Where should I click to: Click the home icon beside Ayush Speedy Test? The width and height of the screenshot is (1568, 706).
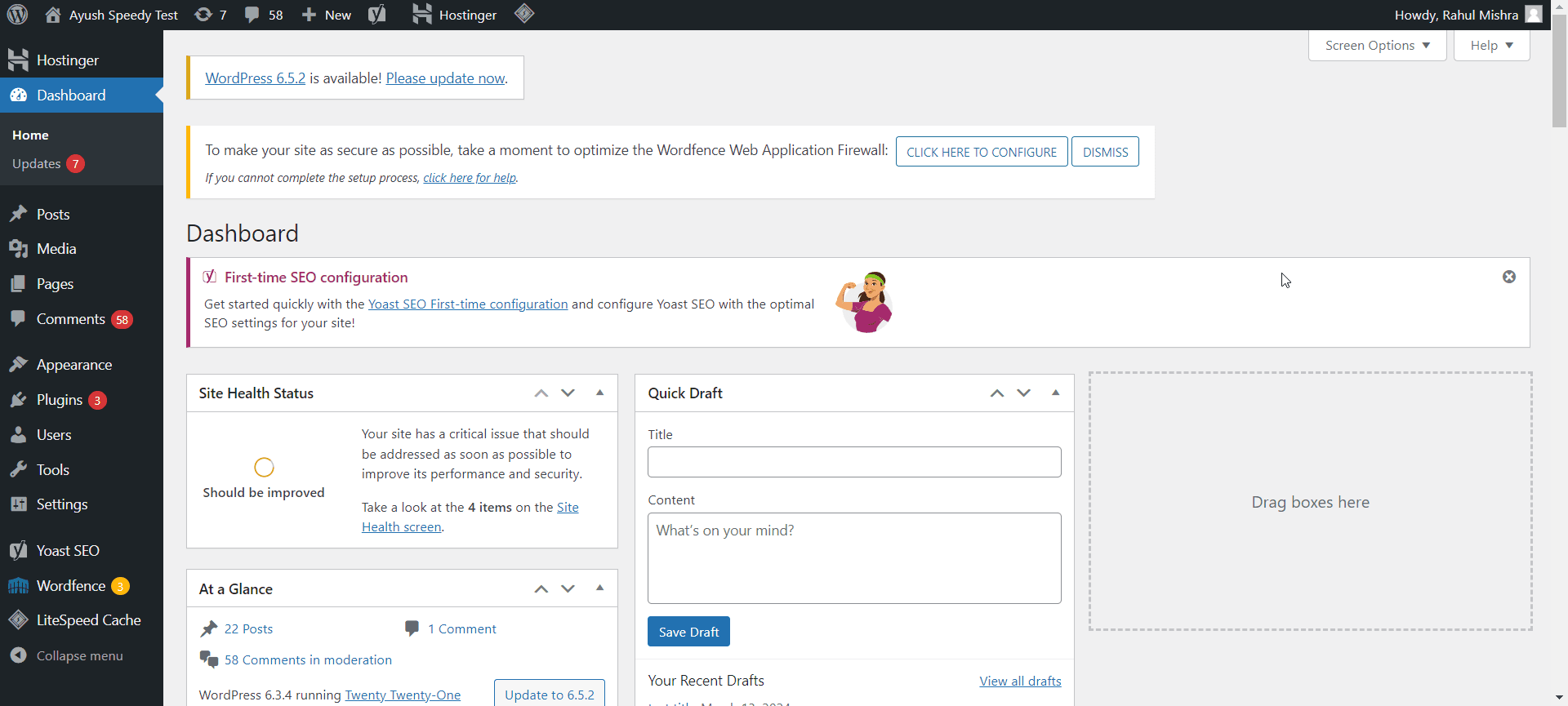click(x=53, y=15)
